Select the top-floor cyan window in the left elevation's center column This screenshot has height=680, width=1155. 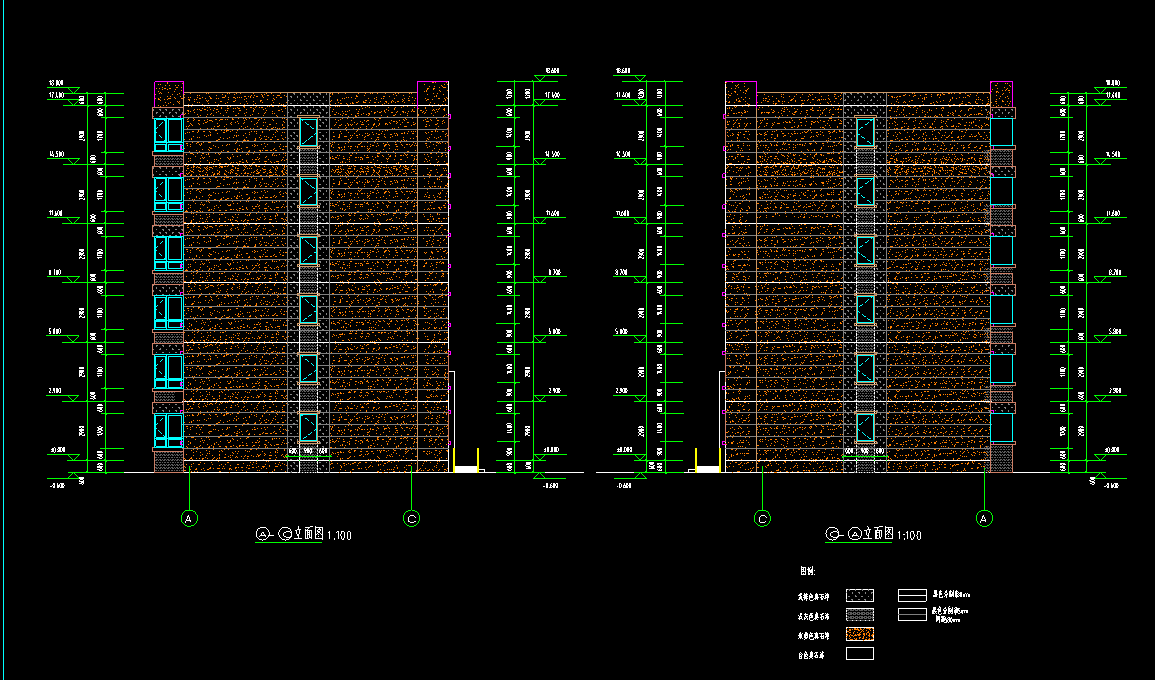[x=308, y=132]
